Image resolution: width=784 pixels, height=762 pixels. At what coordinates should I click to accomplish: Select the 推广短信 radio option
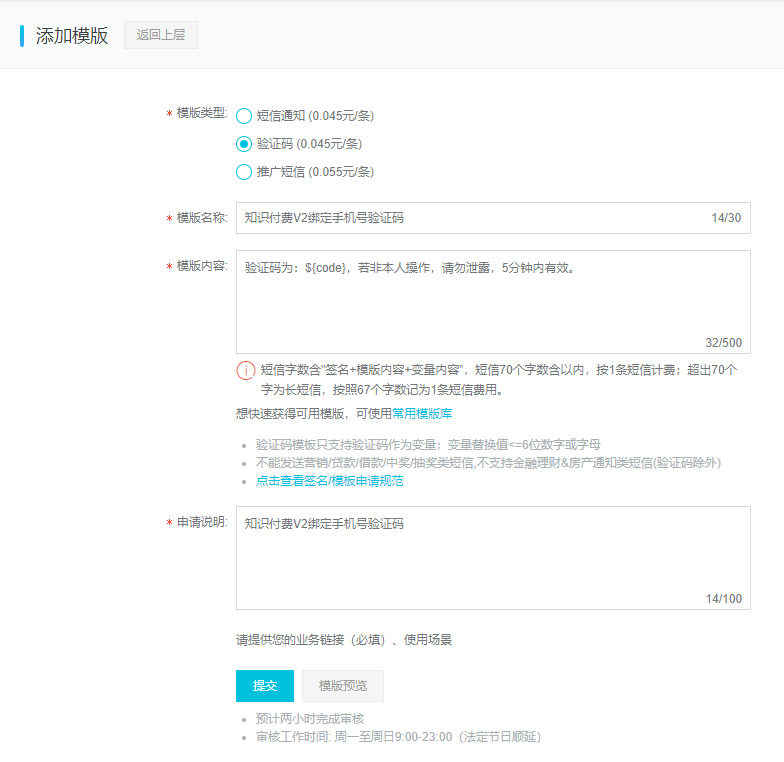[x=244, y=172]
